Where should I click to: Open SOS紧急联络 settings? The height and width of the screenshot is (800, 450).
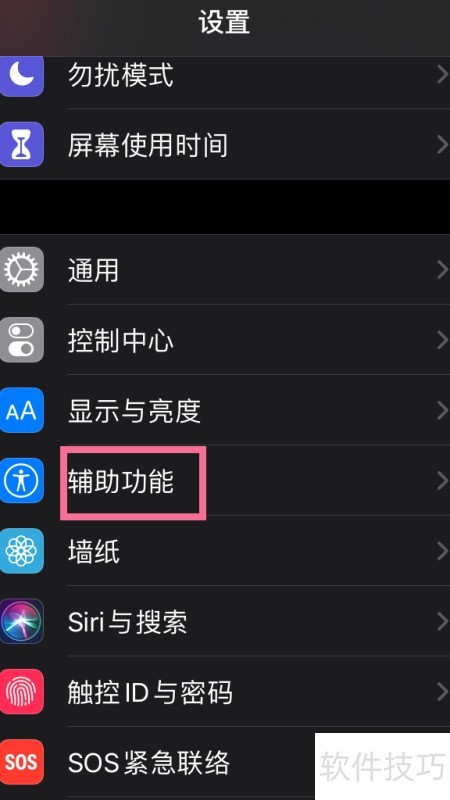point(225,762)
